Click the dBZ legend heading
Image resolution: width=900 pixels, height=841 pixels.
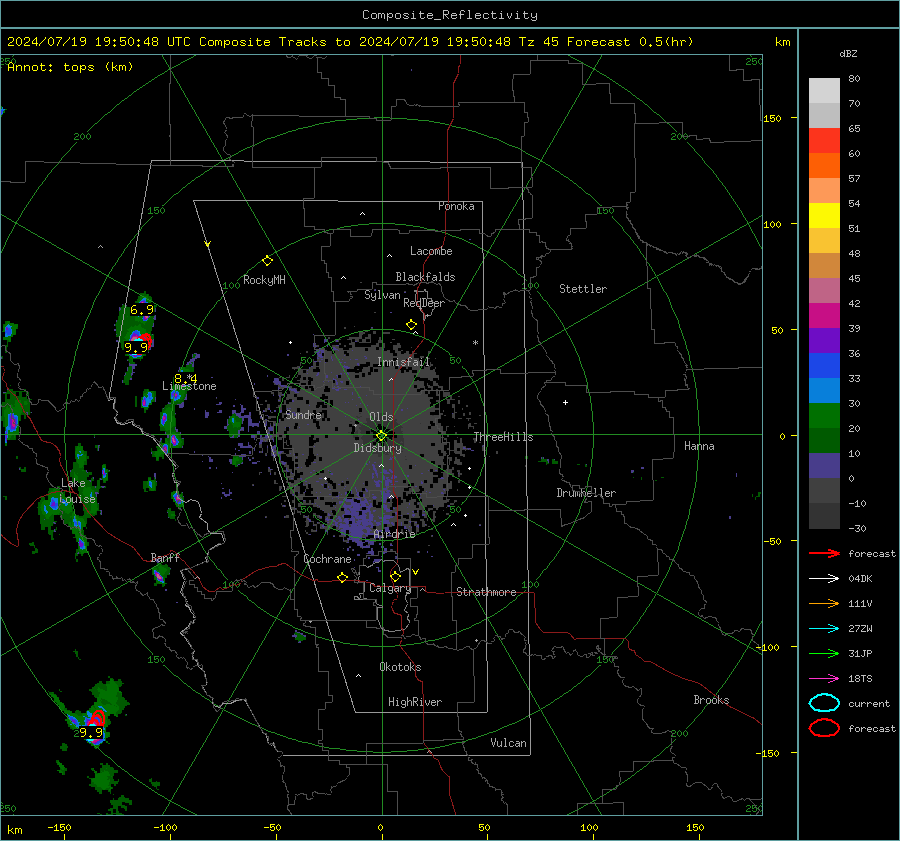tap(848, 53)
